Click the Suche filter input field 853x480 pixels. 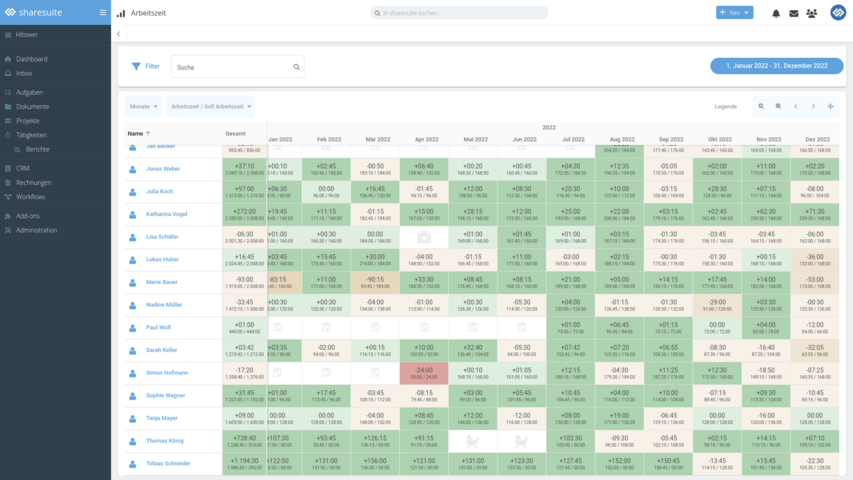[232, 67]
